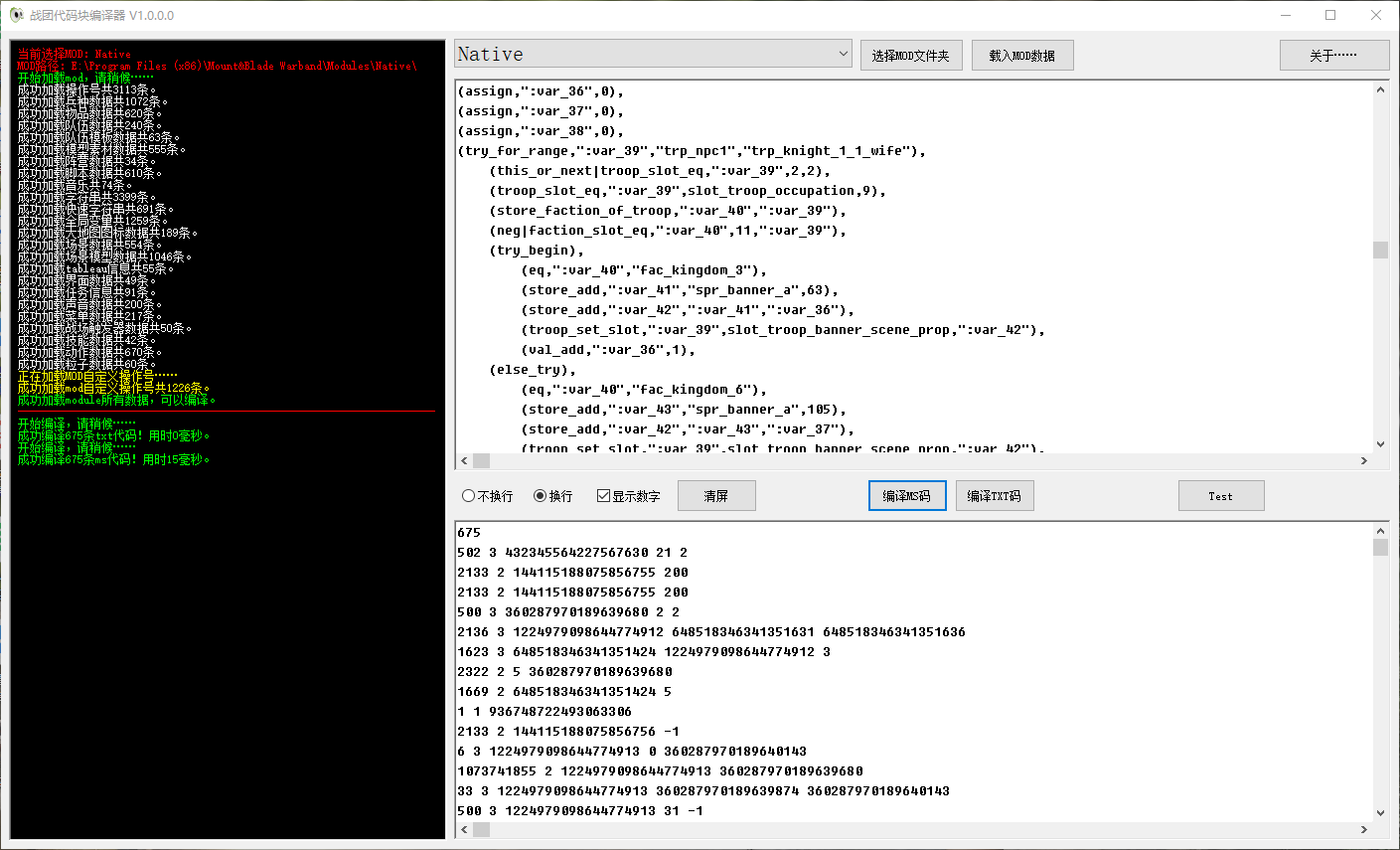The height and width of the screenshot is (850, 1400).
Task: Click up arrow of code editor scrollbar
Action: coord(1380,89)
